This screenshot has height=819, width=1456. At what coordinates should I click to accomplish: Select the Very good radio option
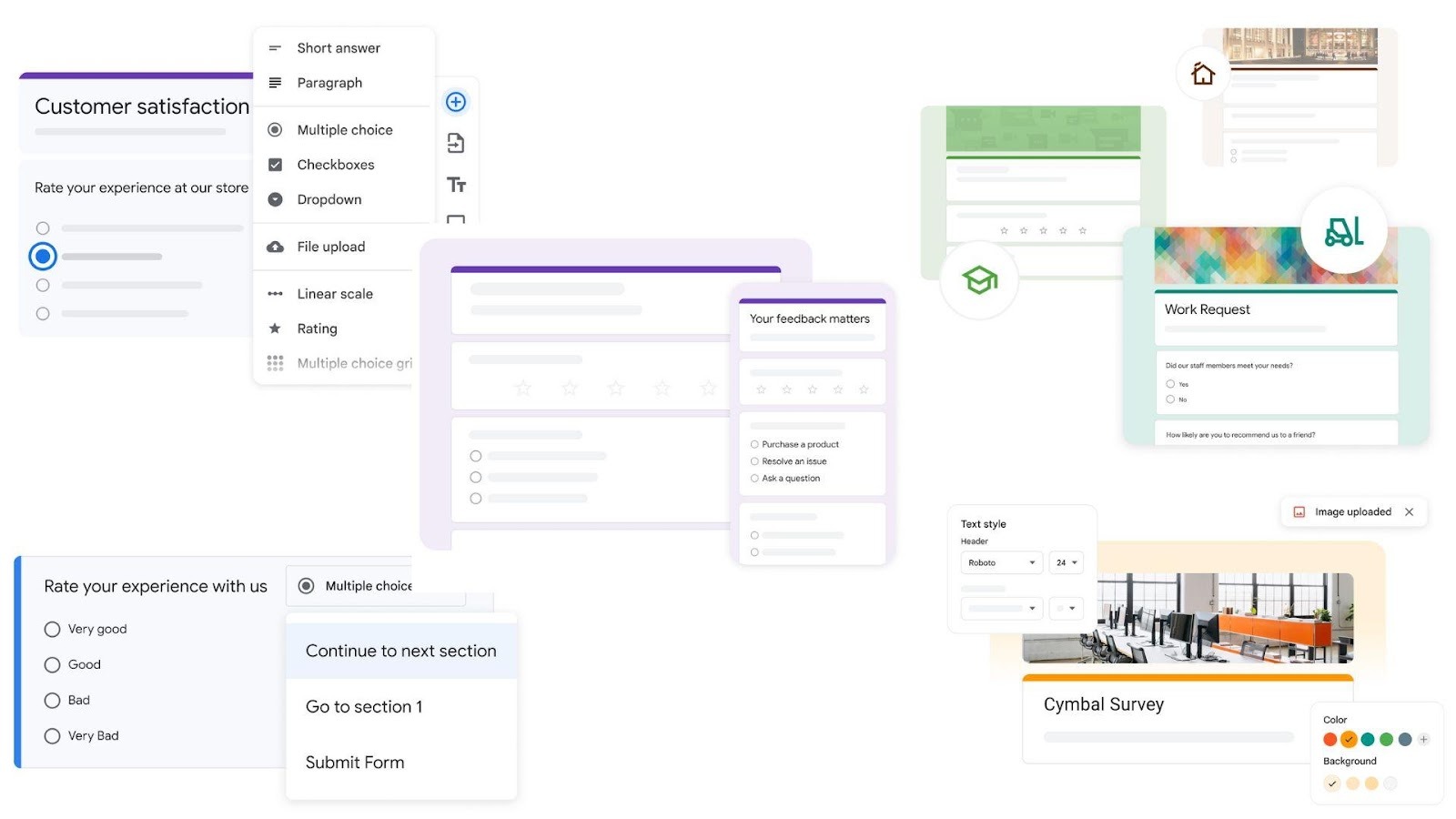51,628
